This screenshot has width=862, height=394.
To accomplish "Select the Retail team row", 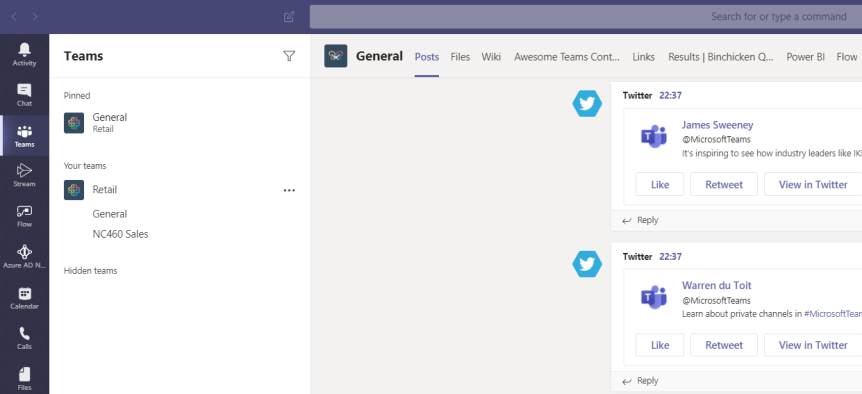I will [180, 190].
